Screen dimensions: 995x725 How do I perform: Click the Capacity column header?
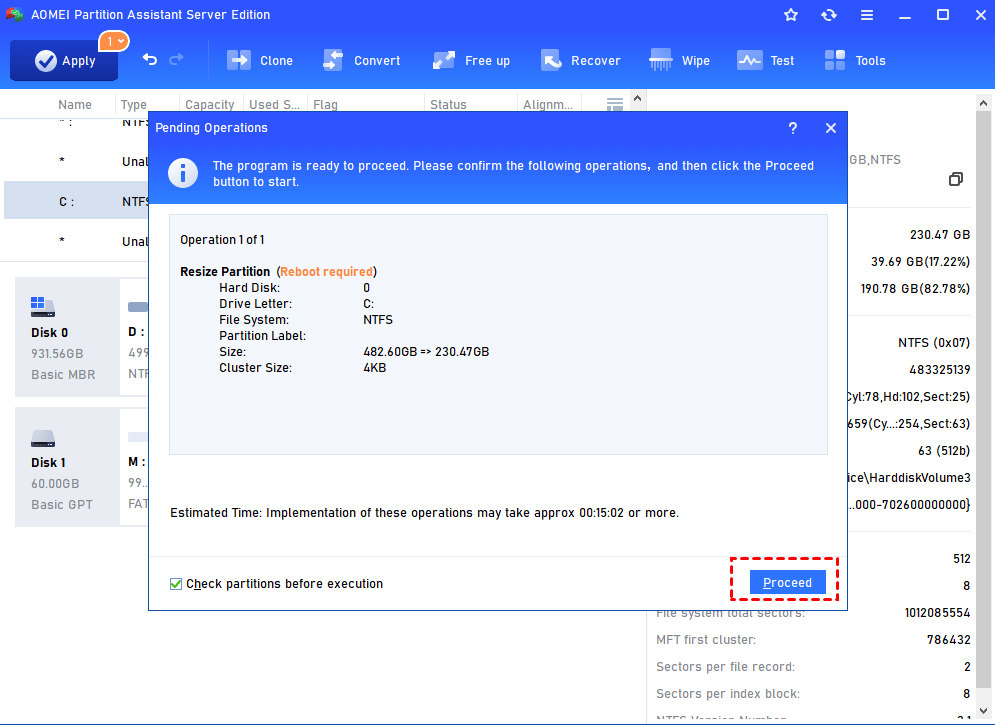pos(209,105)
